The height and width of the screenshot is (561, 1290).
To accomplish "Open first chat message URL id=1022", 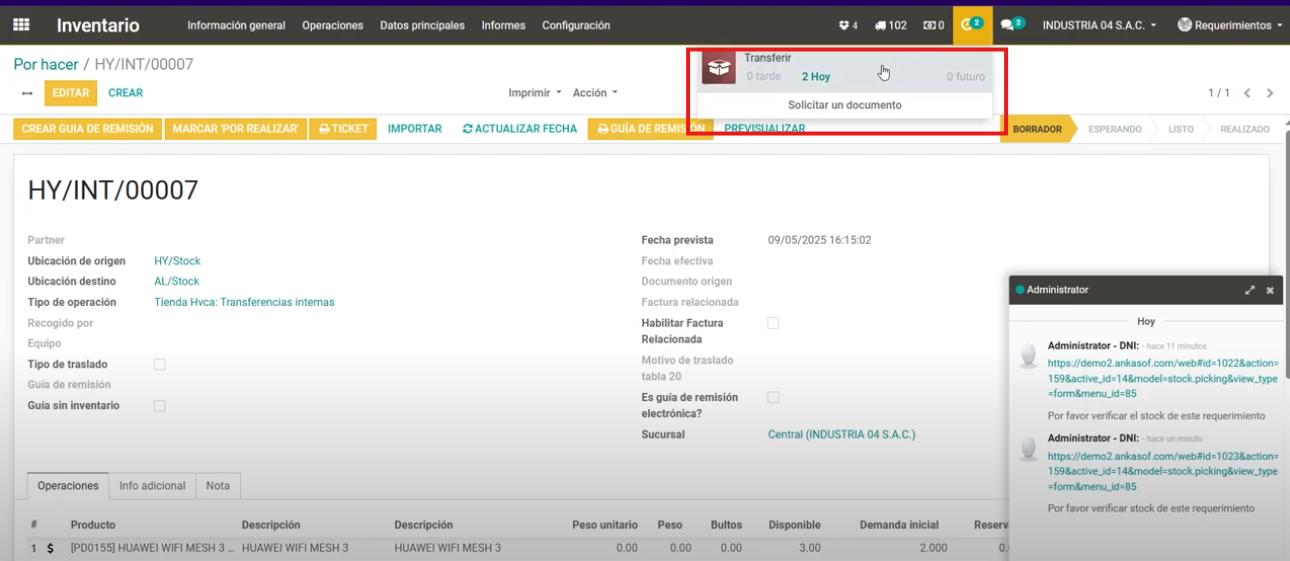I will click(1163, 378).
